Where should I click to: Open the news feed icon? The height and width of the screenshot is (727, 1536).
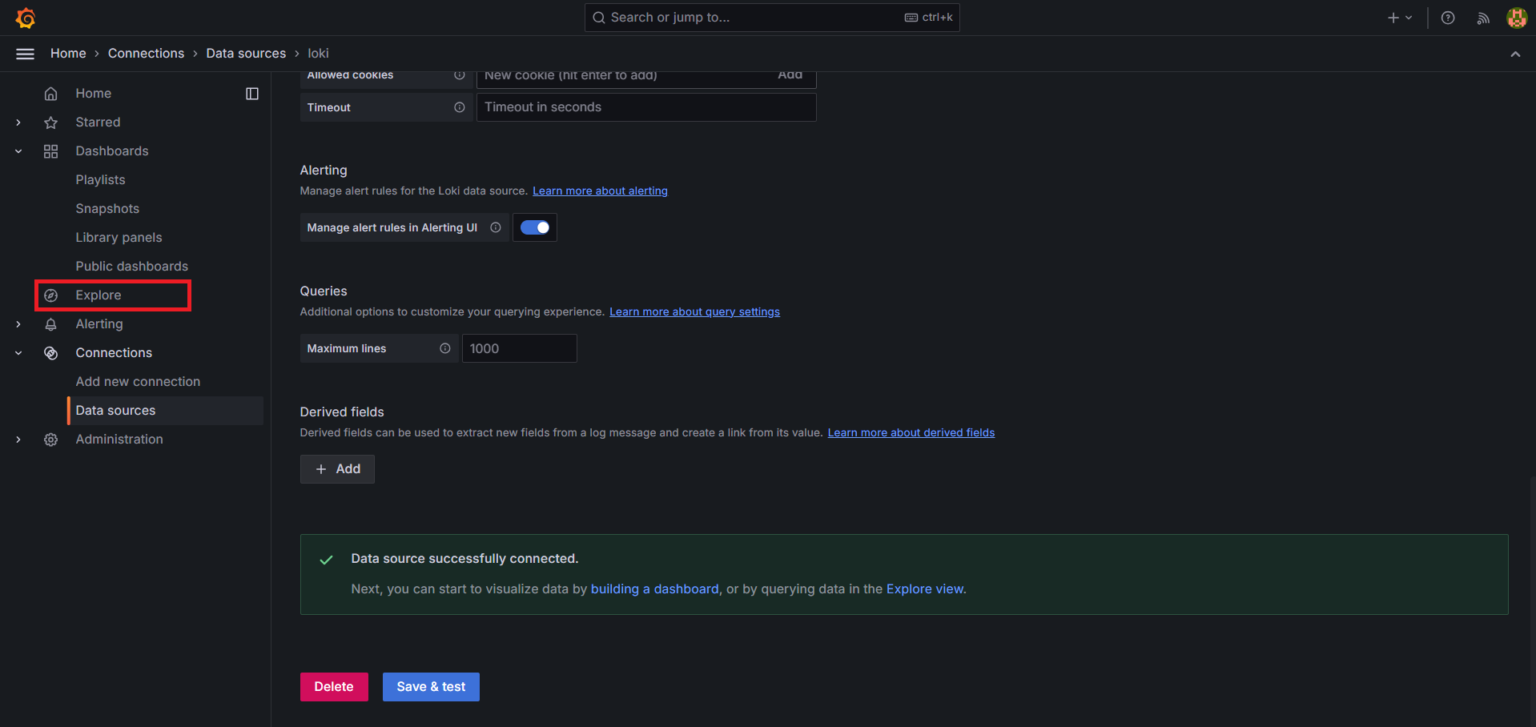point(1483,17)
